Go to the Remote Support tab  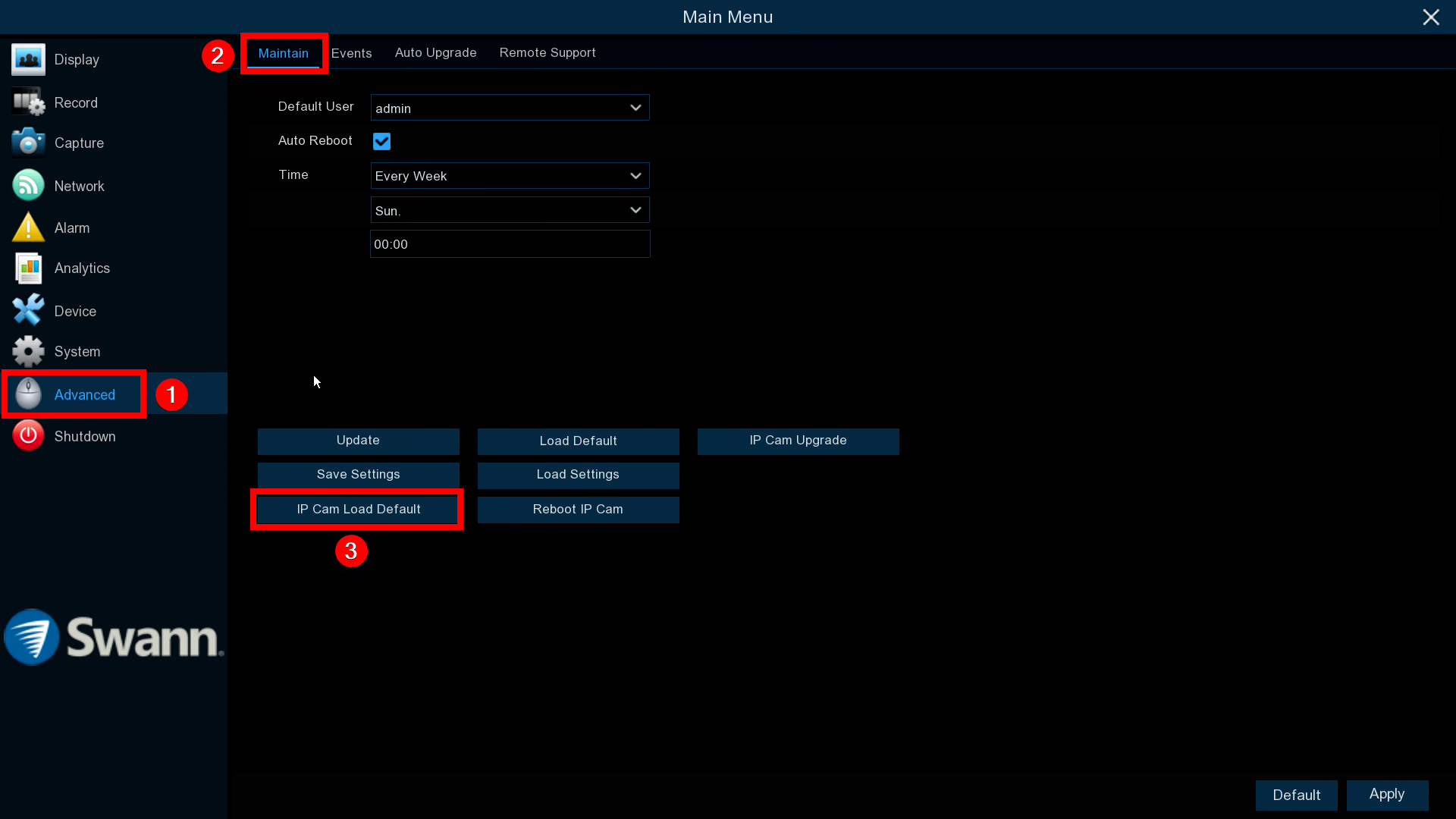tap(547, 53)
